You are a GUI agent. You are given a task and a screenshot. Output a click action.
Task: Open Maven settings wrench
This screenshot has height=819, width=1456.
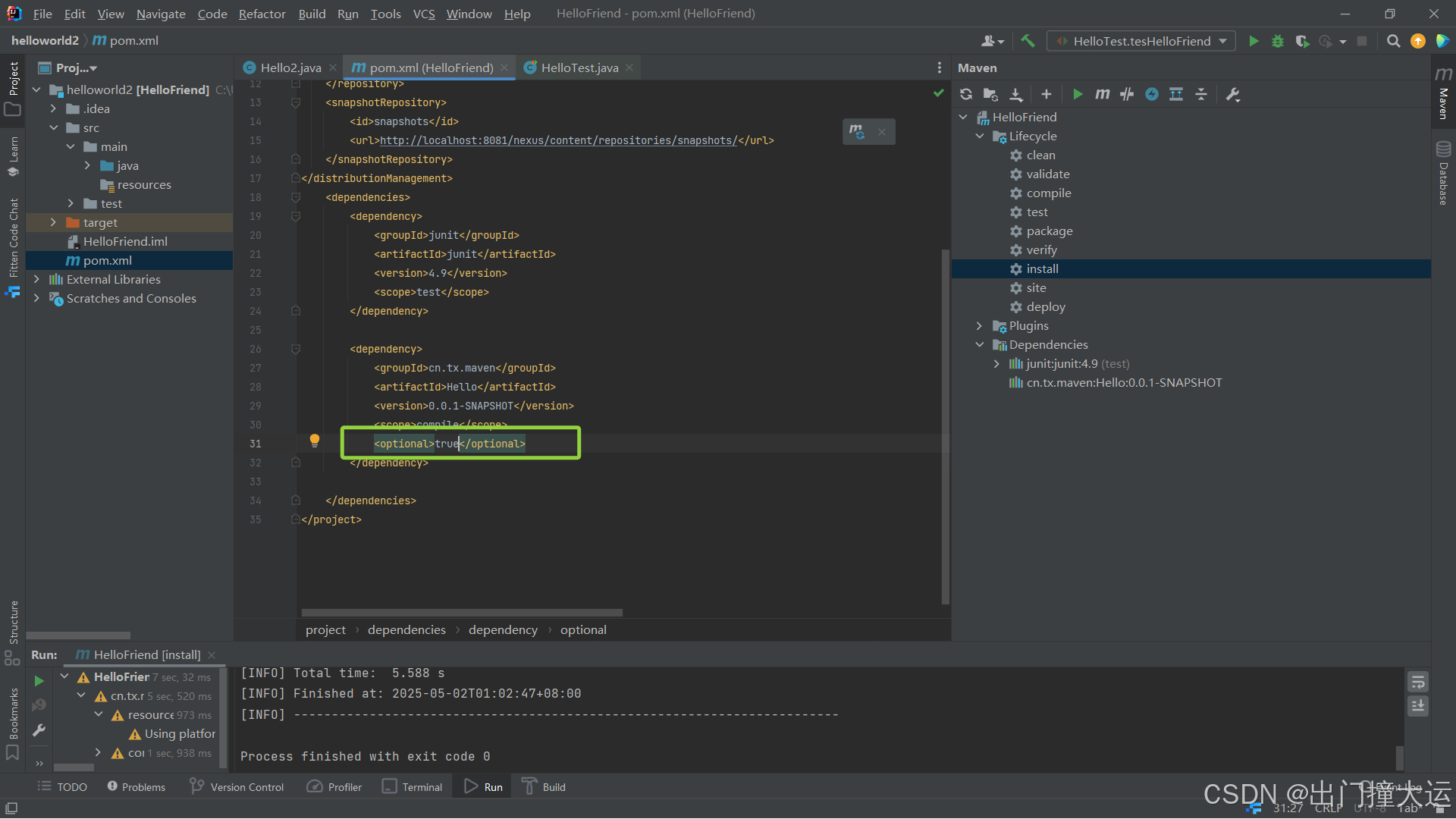click(x=1233, y=94)
